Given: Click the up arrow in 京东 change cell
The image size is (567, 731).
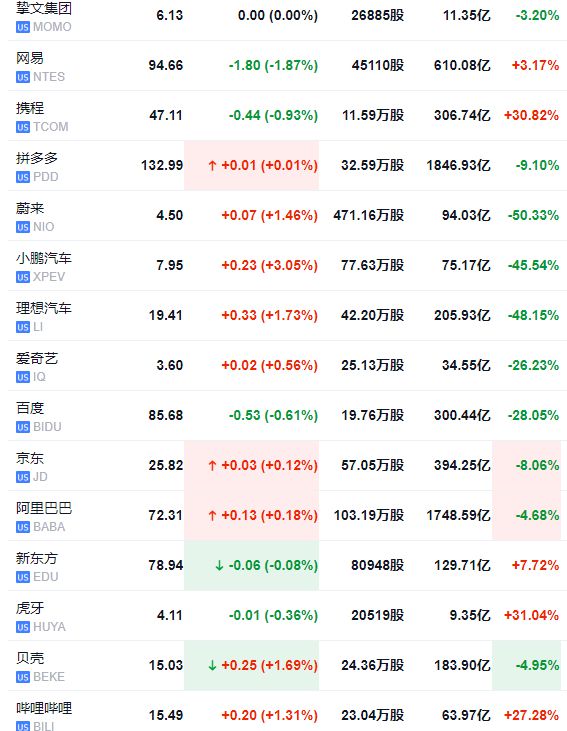Looking at the screenshot, I should pos(212,465).
